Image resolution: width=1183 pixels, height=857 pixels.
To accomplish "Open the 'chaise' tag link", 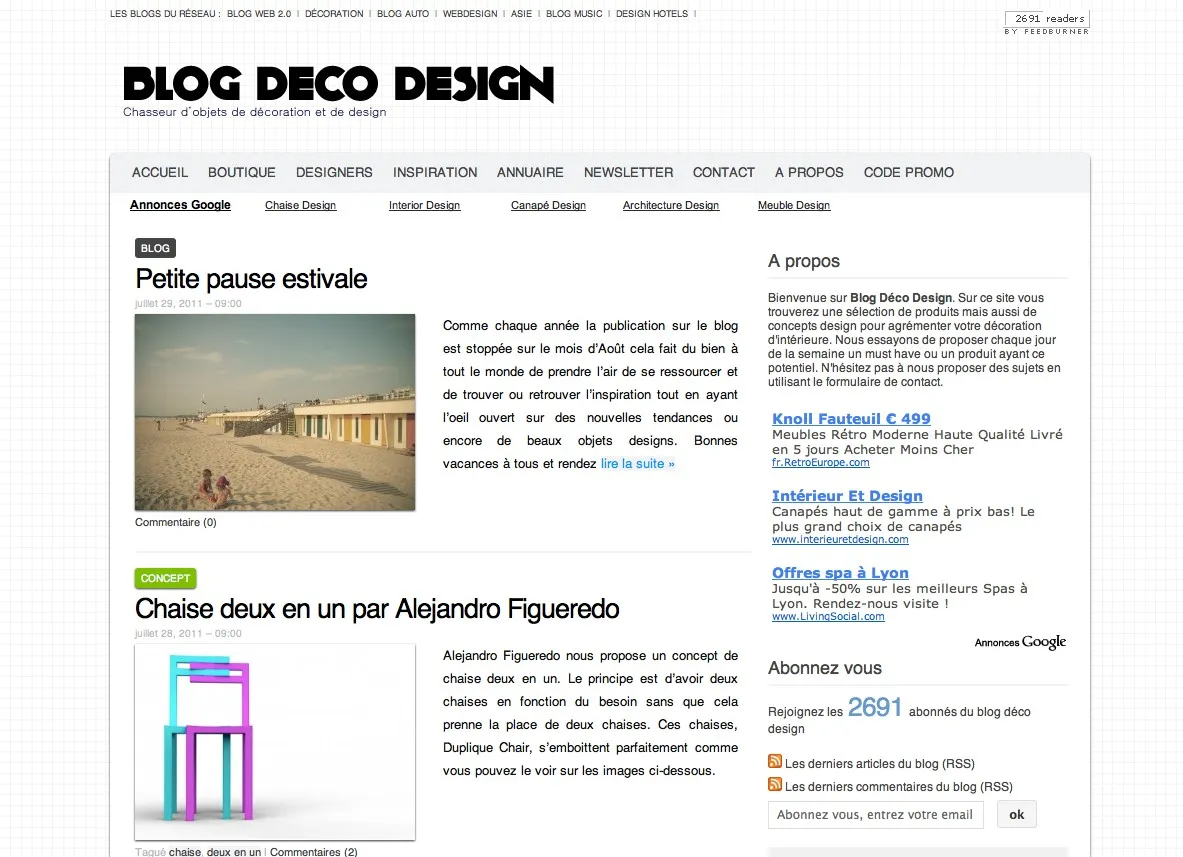I will pos(185,852).
